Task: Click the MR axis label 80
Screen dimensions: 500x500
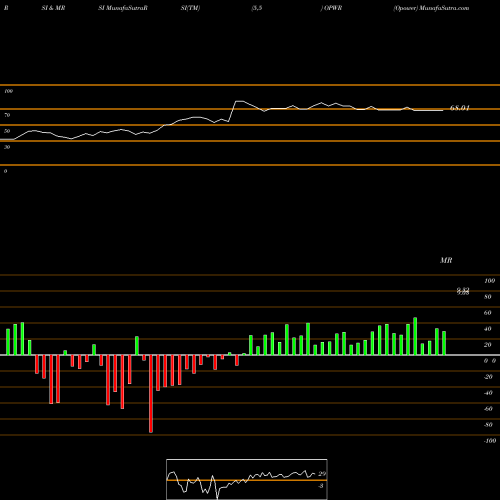Action: point(488,297)
